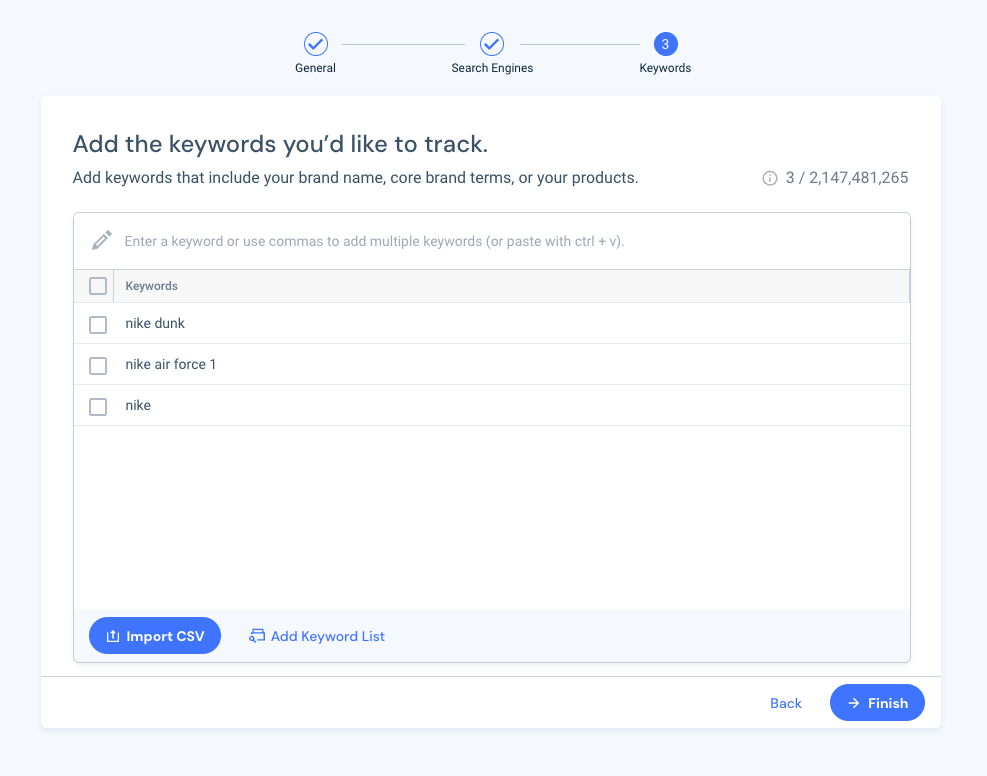Click the pencil icon in the keyword field
The height and width of the screenshot is (776, 987).
101,240
